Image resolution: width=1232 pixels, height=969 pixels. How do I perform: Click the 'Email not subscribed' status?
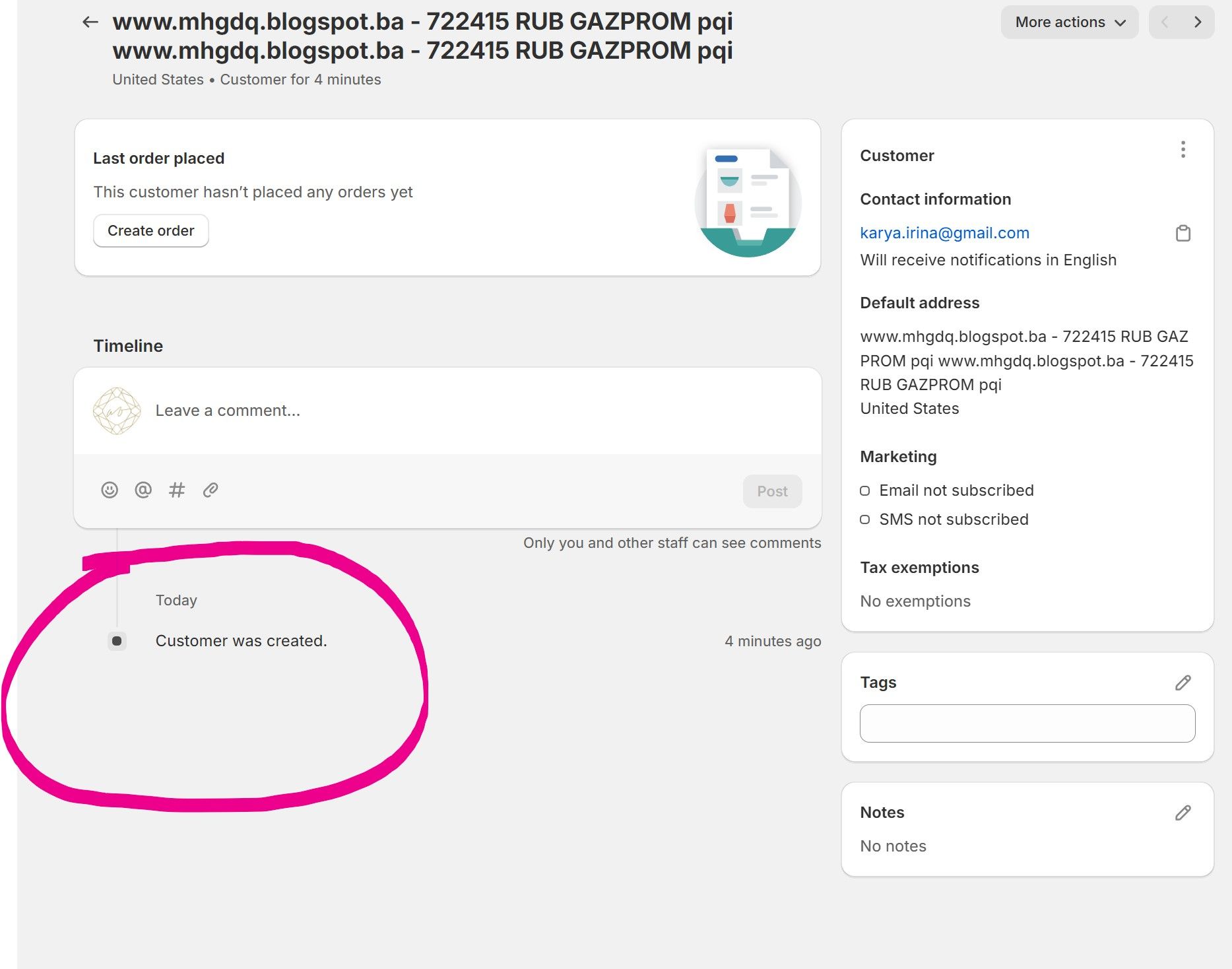pyautogui.click(x=956, y=490)
